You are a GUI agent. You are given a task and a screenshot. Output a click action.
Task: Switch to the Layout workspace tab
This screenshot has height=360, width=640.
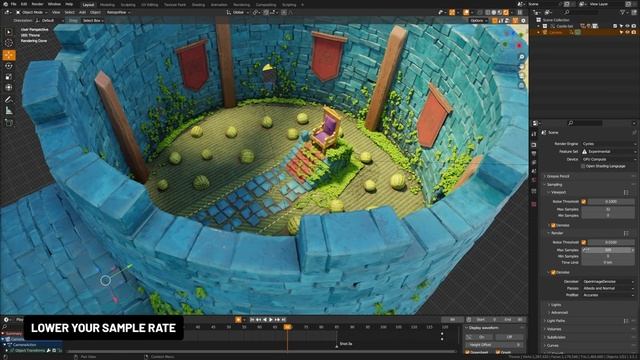[x=88, y=4]
